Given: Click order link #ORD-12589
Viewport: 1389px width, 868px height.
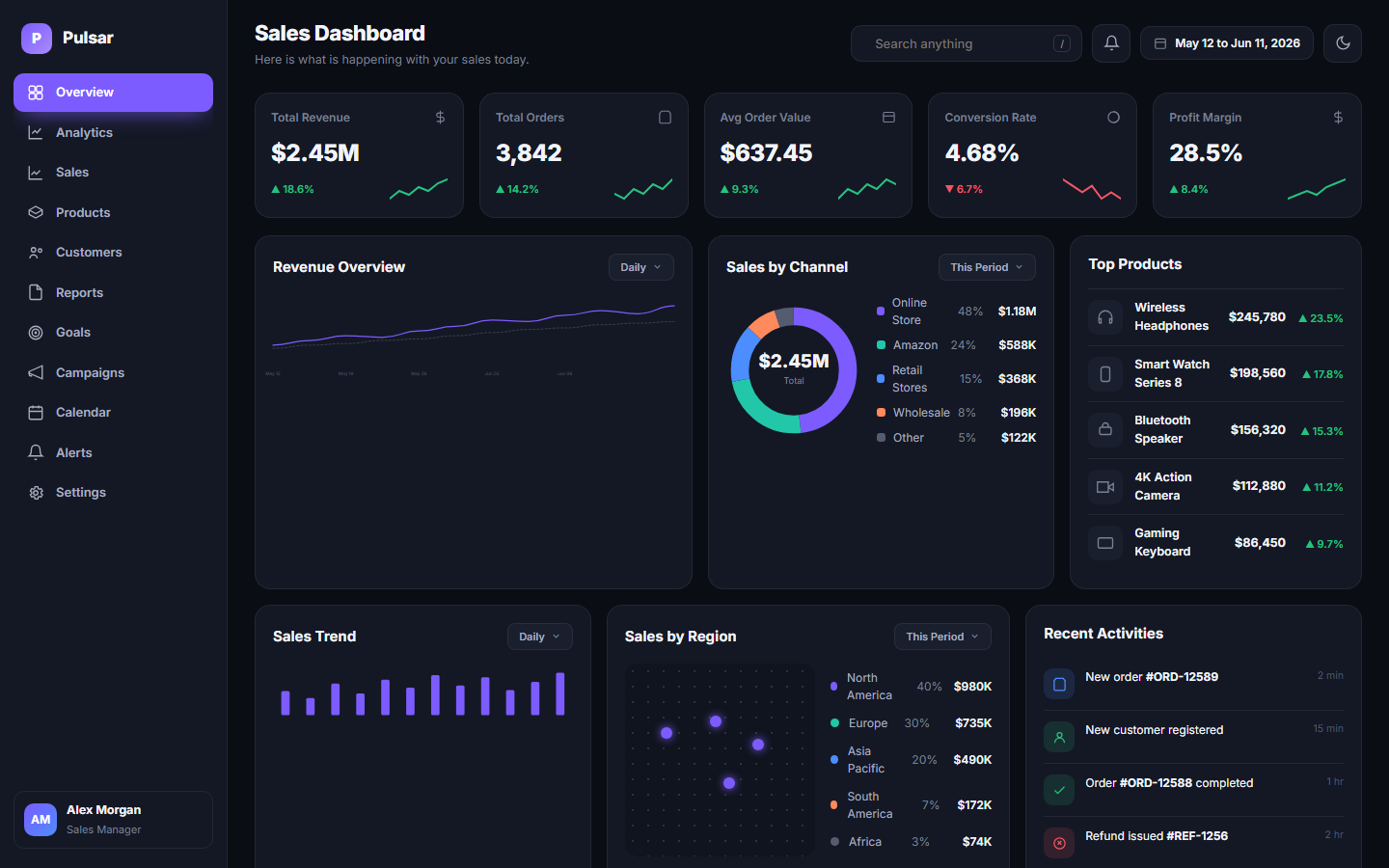Looking at the screenshot, I should pos(1182,677).
